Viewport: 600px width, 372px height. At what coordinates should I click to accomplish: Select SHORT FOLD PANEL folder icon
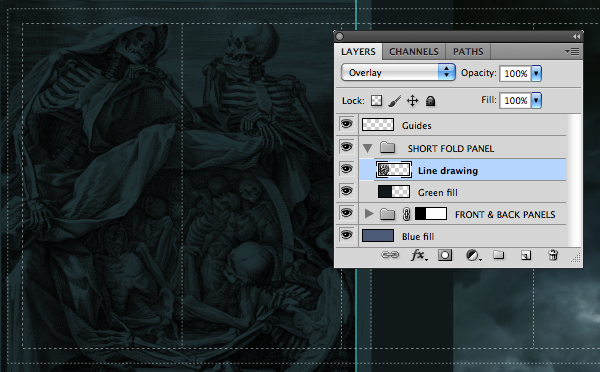[387, 147]
